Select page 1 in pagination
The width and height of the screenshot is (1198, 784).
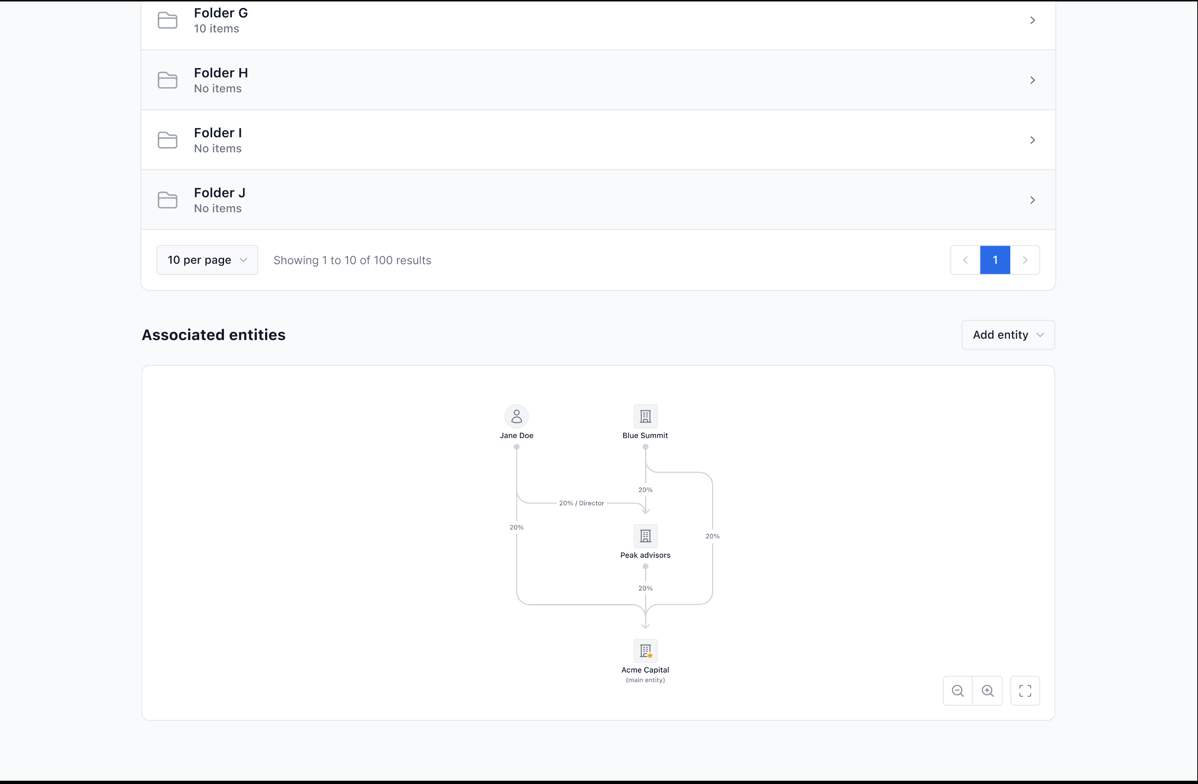pyautogui.click(x=995, y=260)
